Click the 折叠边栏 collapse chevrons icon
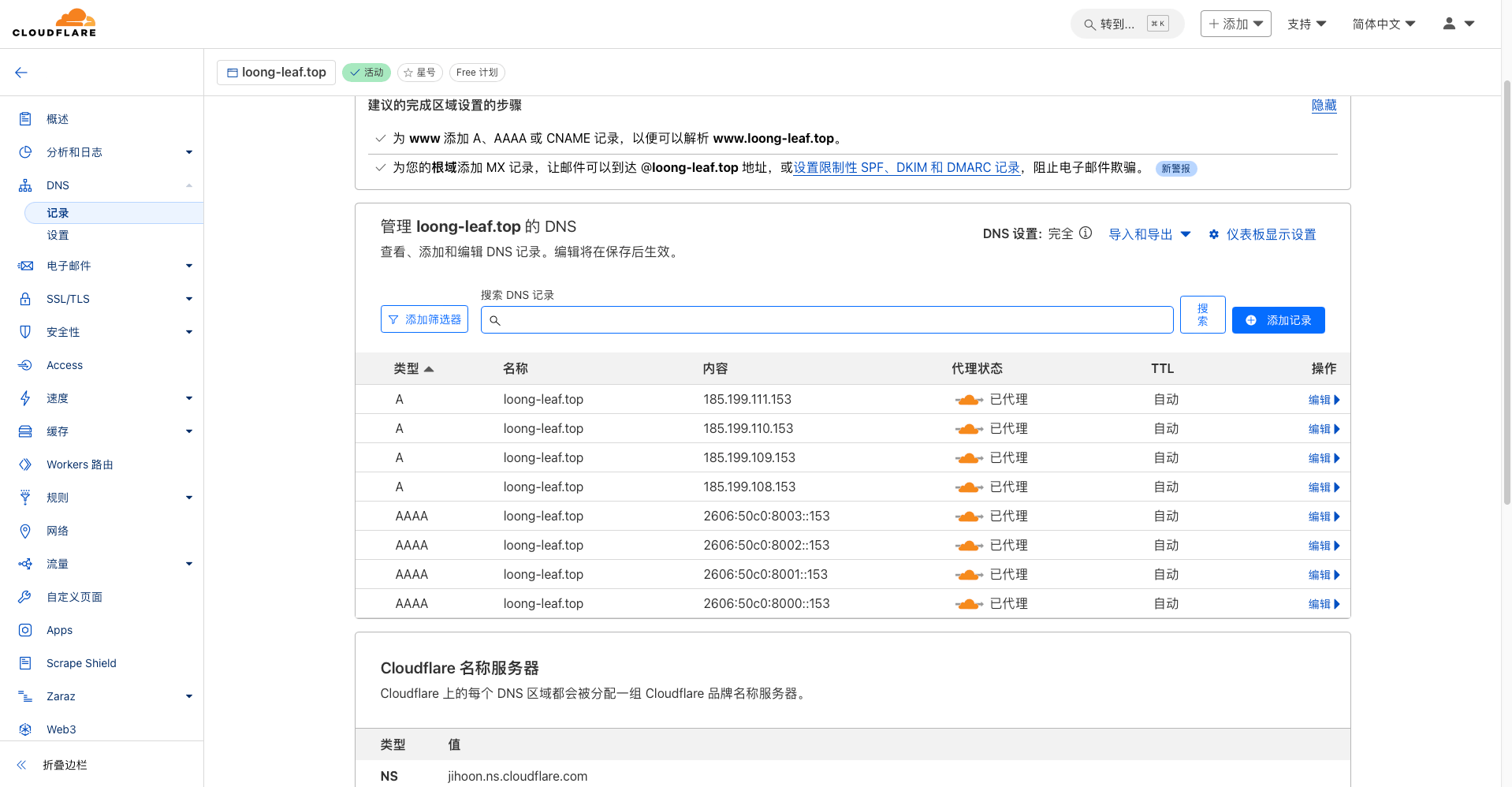1512x787 pixels. coord(21,765)
